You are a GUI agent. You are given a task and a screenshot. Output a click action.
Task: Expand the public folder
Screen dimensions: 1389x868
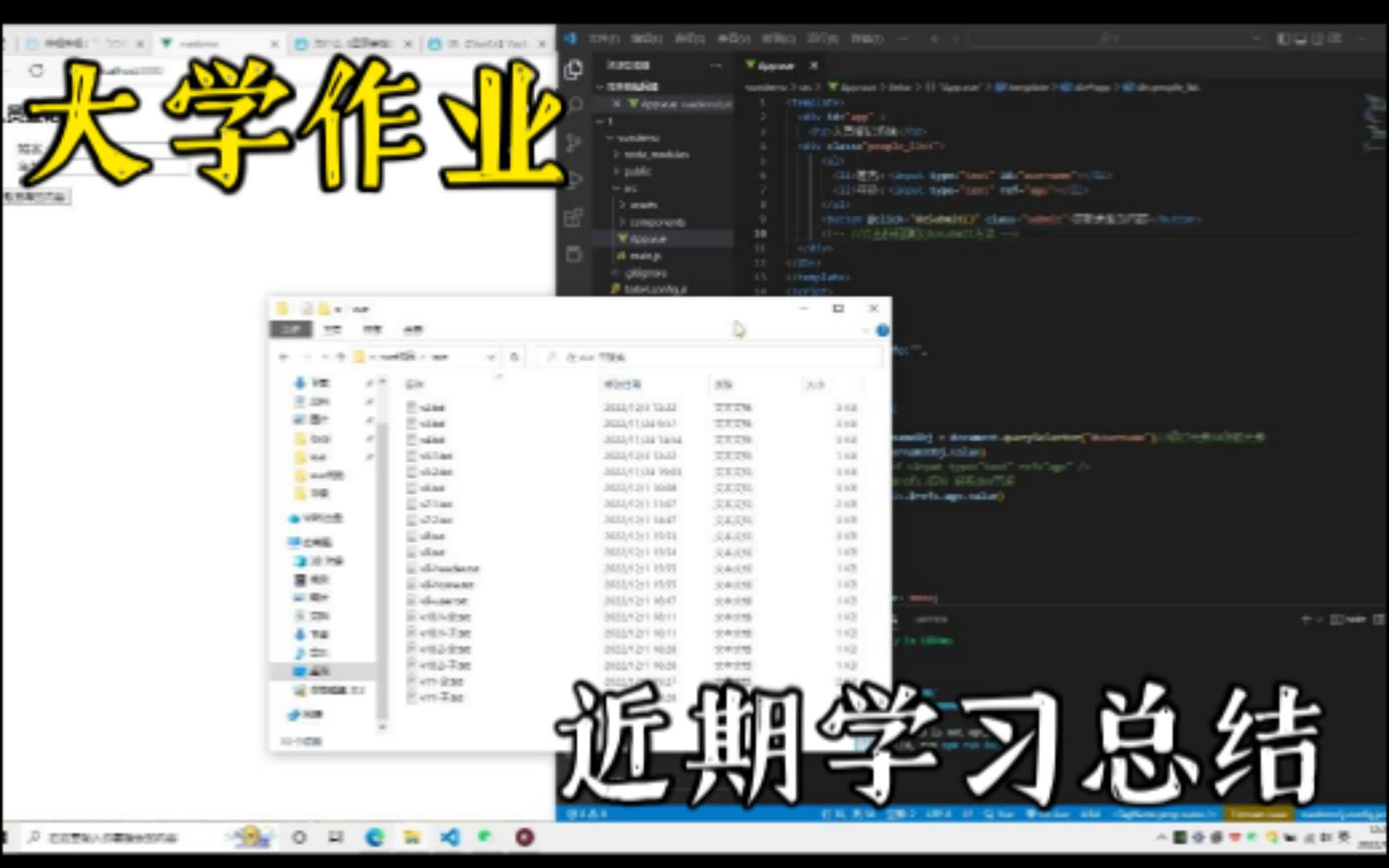[637, 170]
